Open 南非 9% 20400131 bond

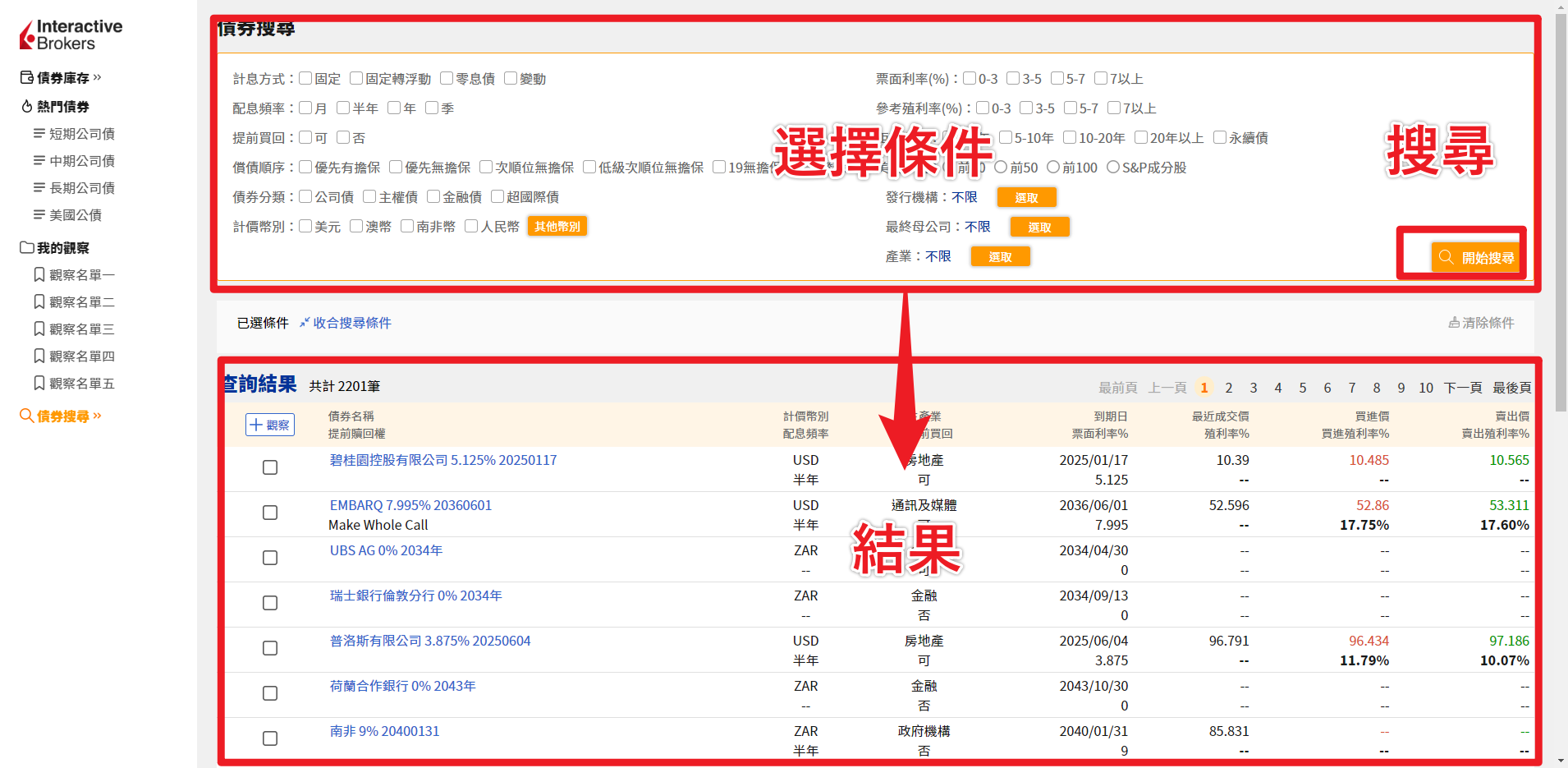pyautogui.click(x=385, y=731)
